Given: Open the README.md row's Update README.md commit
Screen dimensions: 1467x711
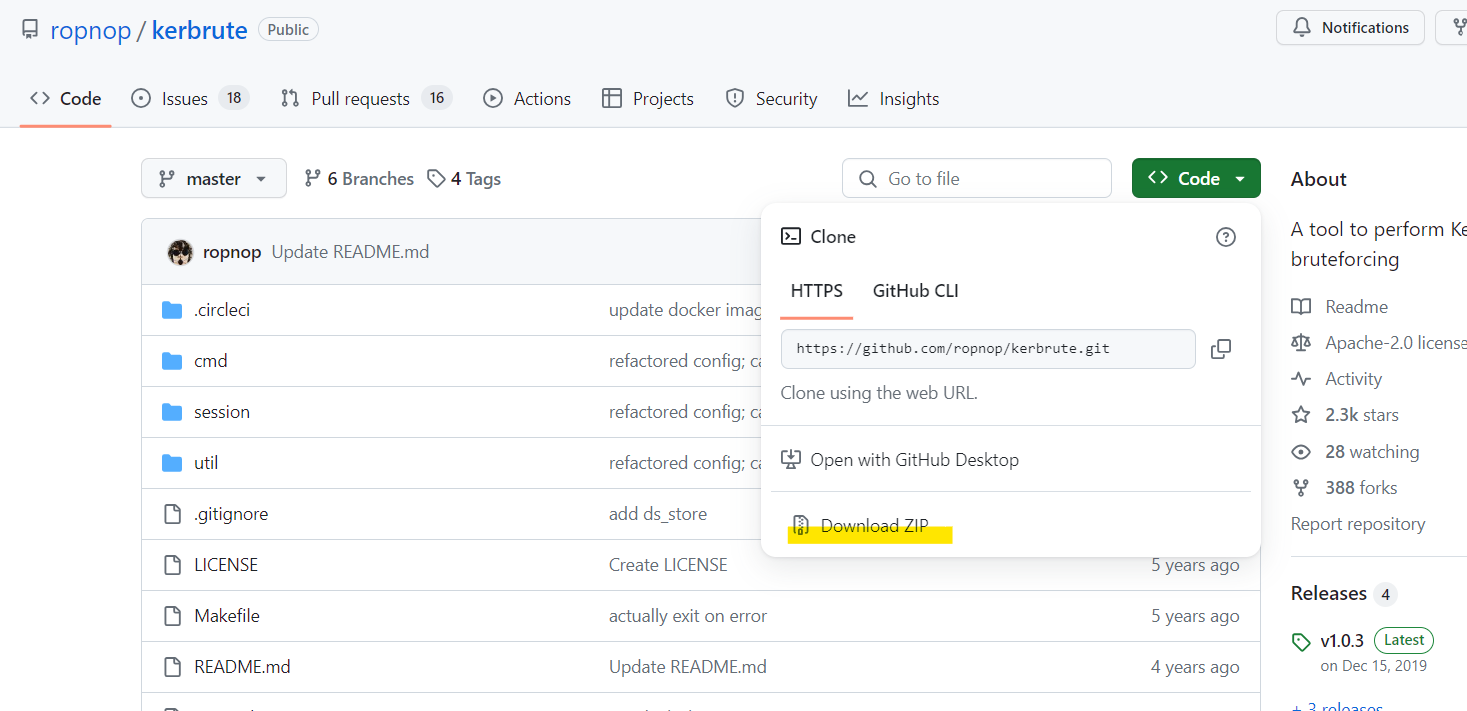Looking at the screenshot, I should (x=688, y=667).
